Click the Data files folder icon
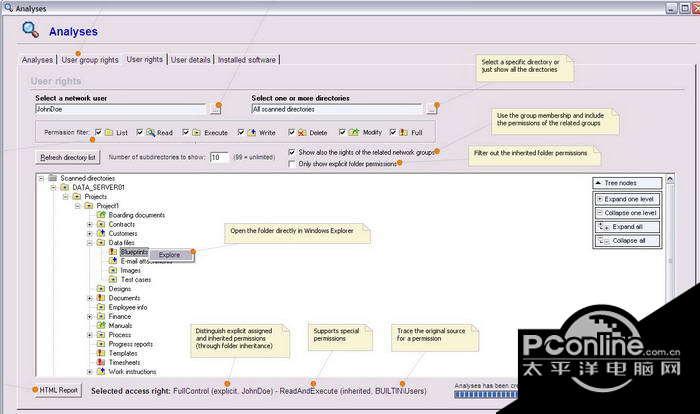This screenshot has height=414, width=700. pos(101,243)
